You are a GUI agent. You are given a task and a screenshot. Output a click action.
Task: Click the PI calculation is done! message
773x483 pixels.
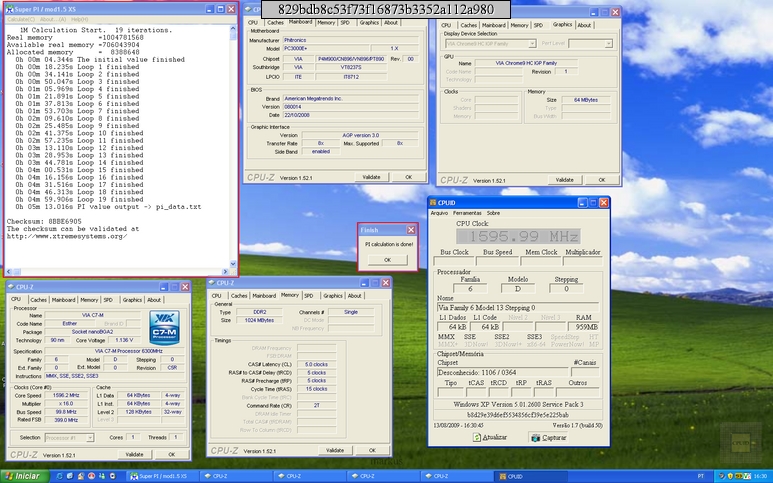389,244
